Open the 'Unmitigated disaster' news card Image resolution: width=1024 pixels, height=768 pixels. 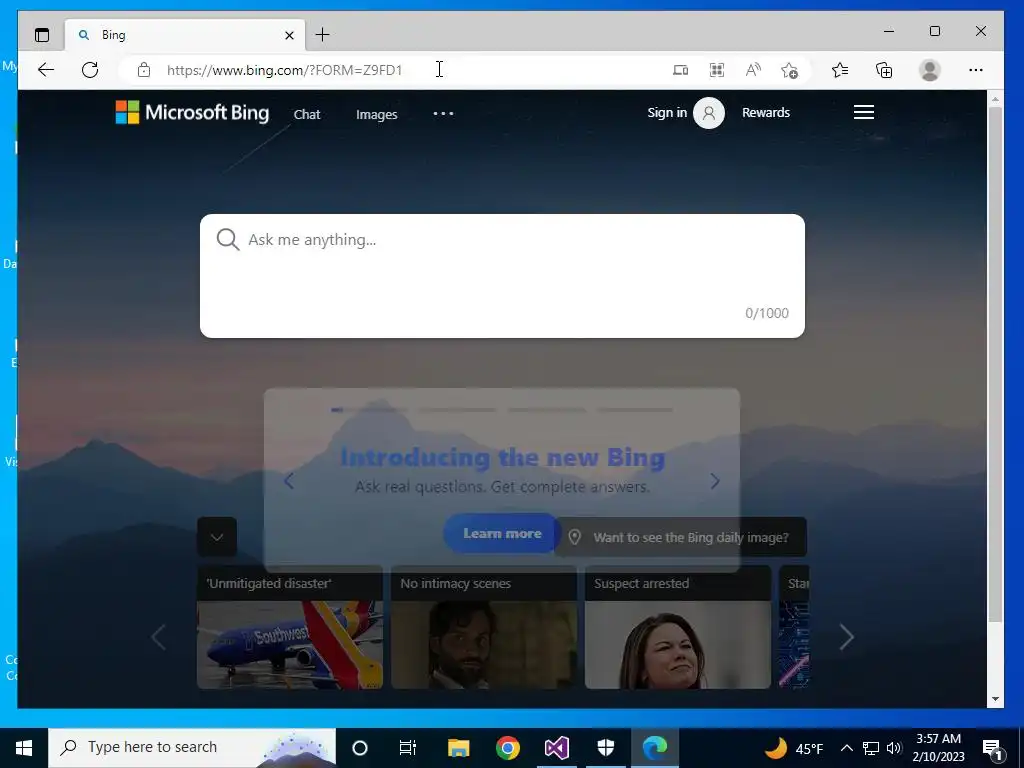pos(290,627)
